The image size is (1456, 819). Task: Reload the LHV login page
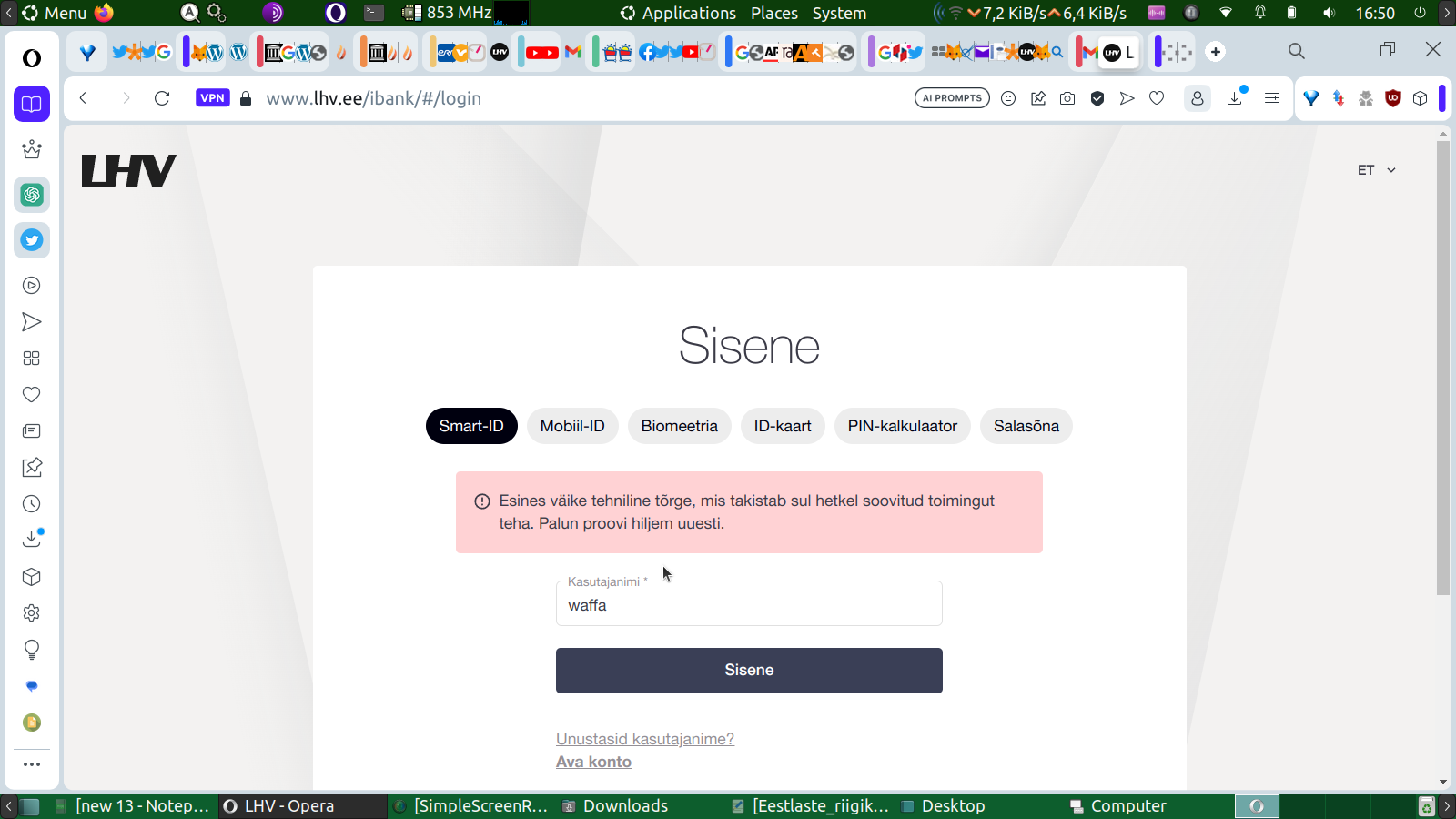click(162, 98)
